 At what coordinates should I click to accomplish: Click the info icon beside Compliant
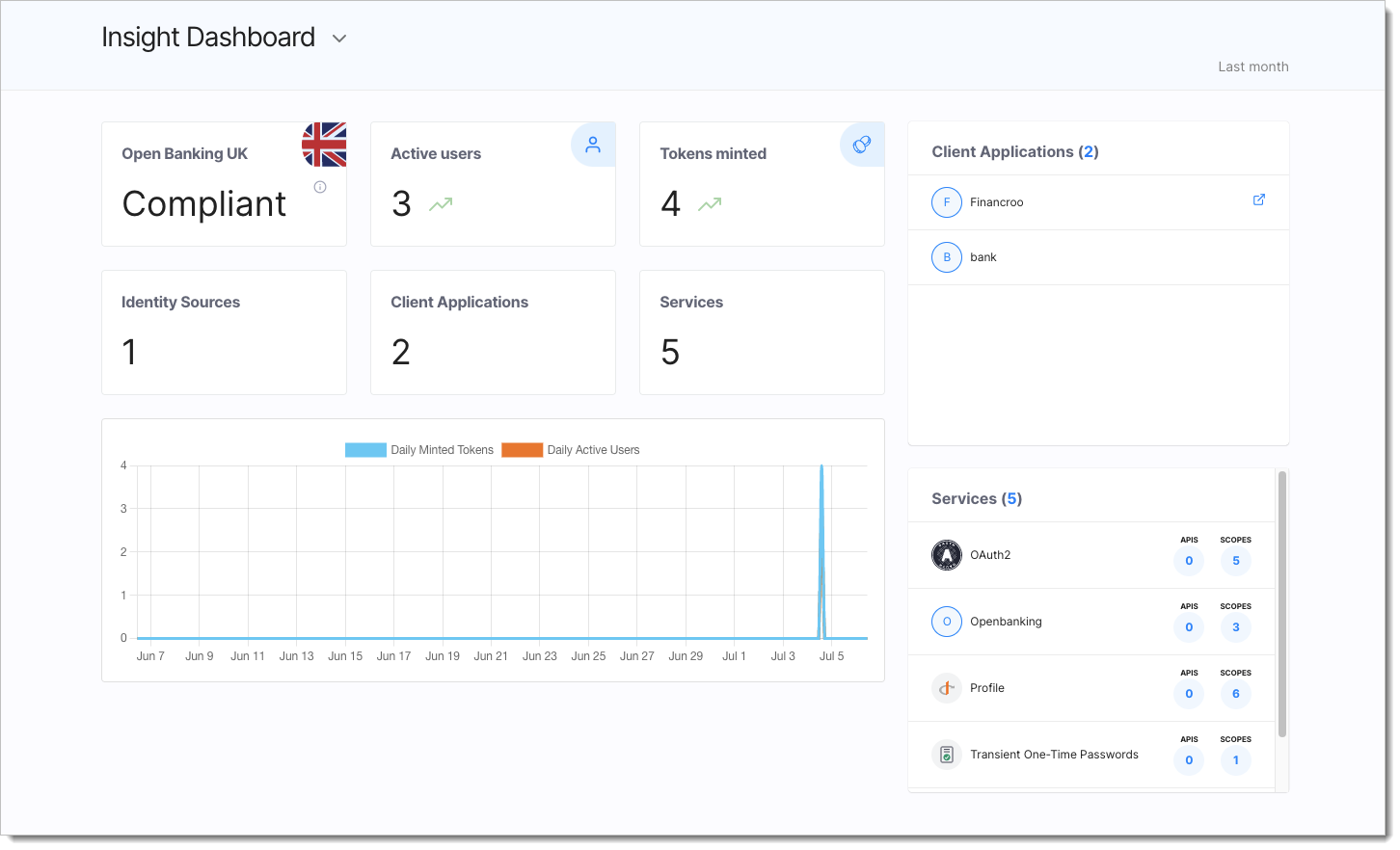(320, 187)
